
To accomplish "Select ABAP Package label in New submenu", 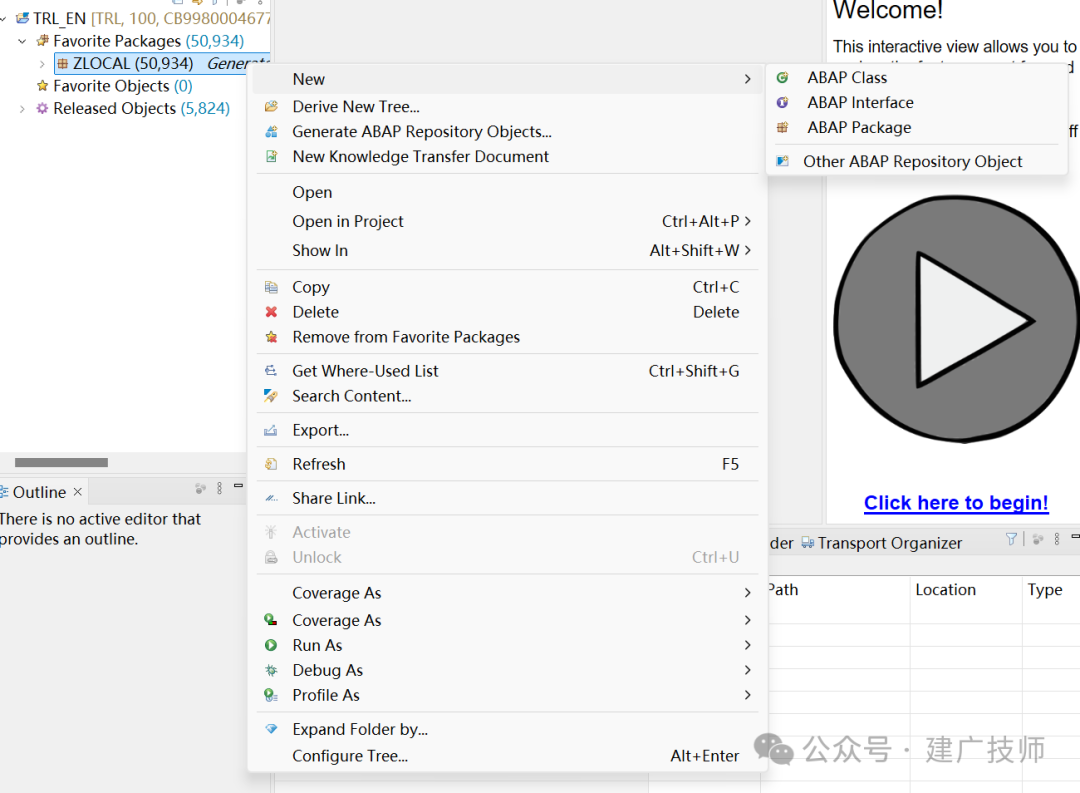I will pyautogui.click(x=859, y=127).
